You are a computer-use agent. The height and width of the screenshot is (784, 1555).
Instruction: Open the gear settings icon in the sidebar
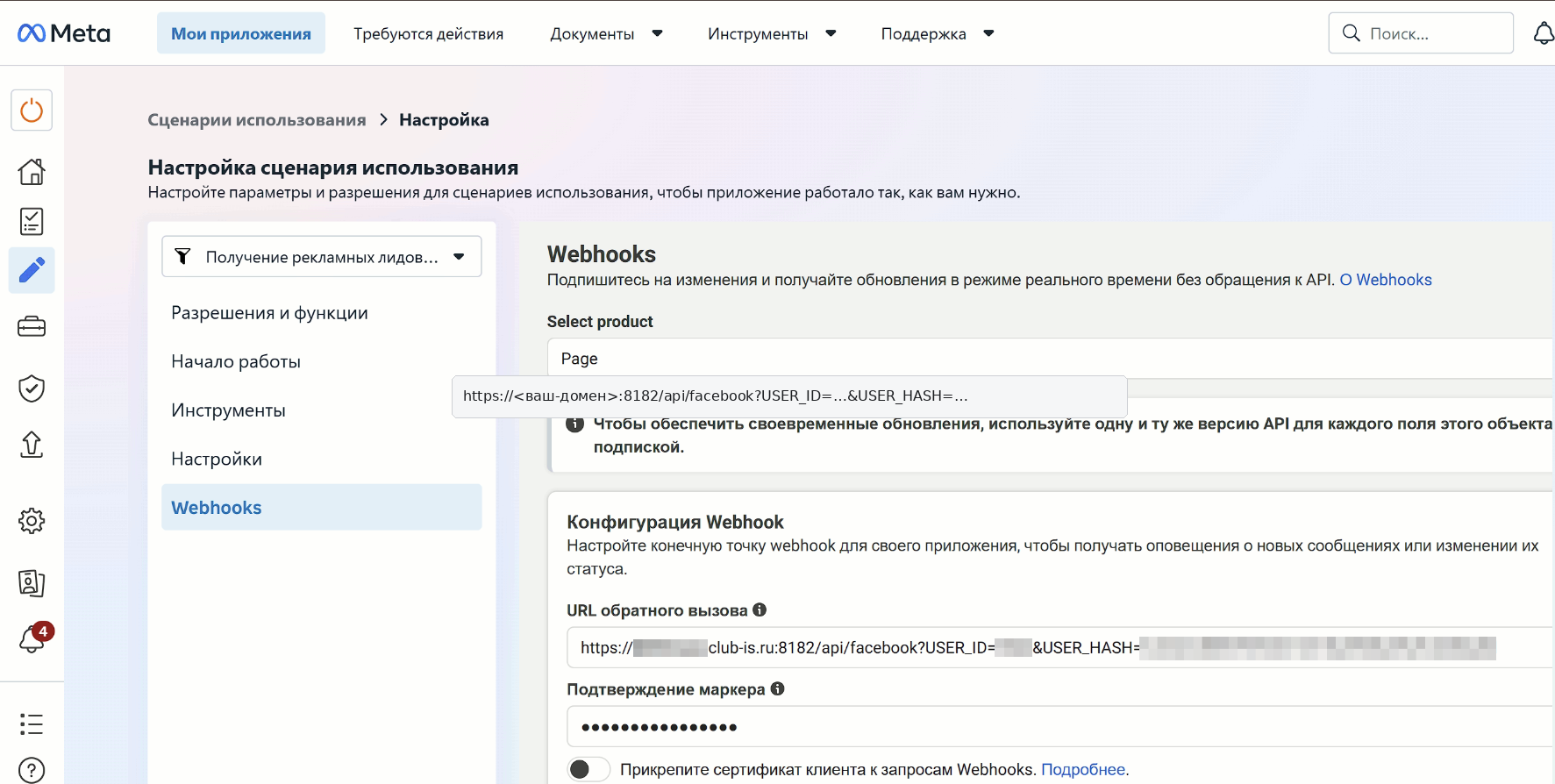[x=32, y=521]
